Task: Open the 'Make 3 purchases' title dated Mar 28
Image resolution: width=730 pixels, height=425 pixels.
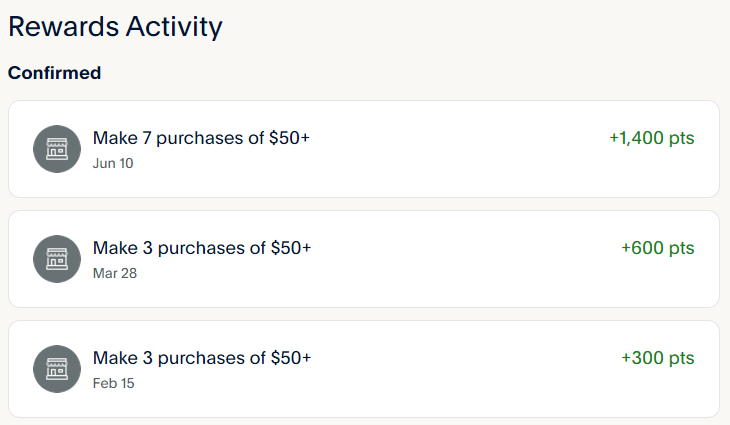Action: 201,248
